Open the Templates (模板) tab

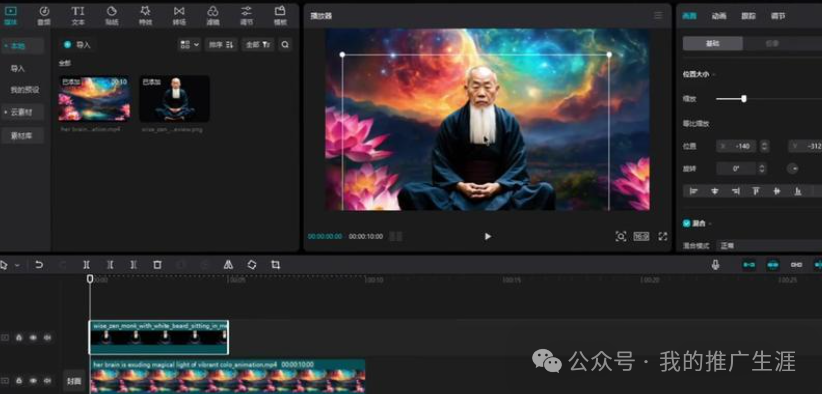click(x=280, y=15)
